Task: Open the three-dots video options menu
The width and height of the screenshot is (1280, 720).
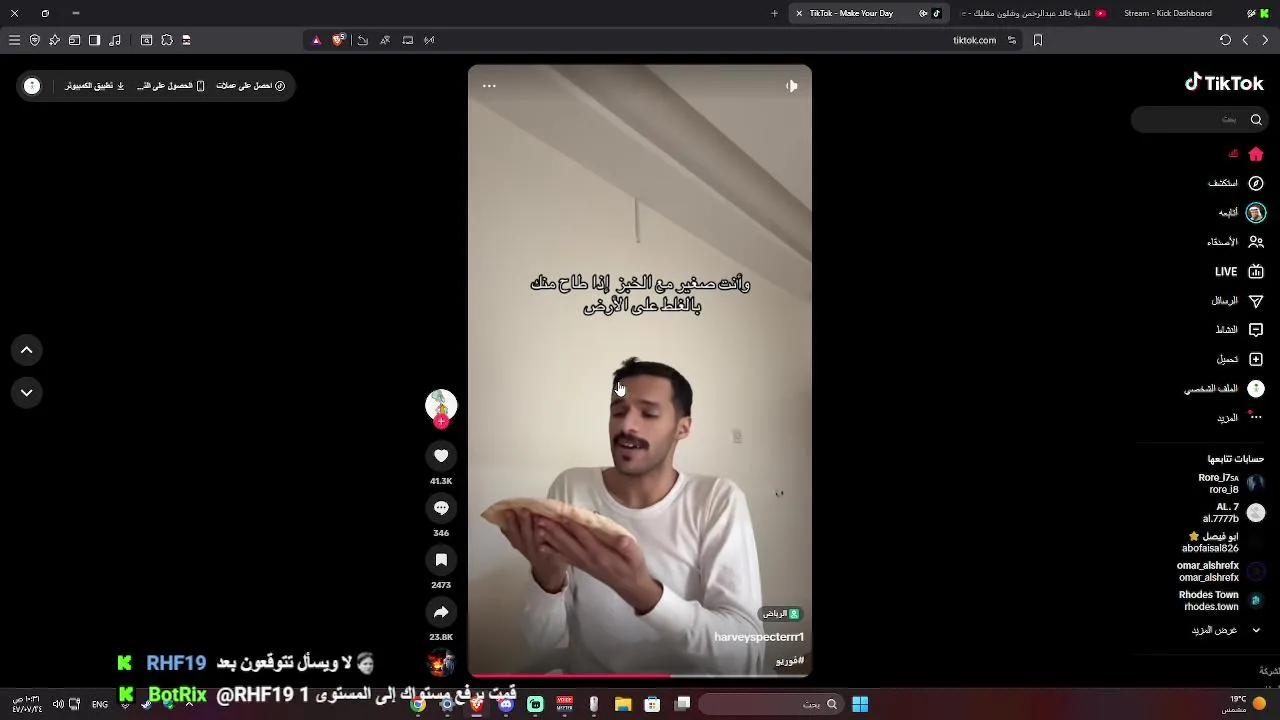Action: click(x=489, y=86)
